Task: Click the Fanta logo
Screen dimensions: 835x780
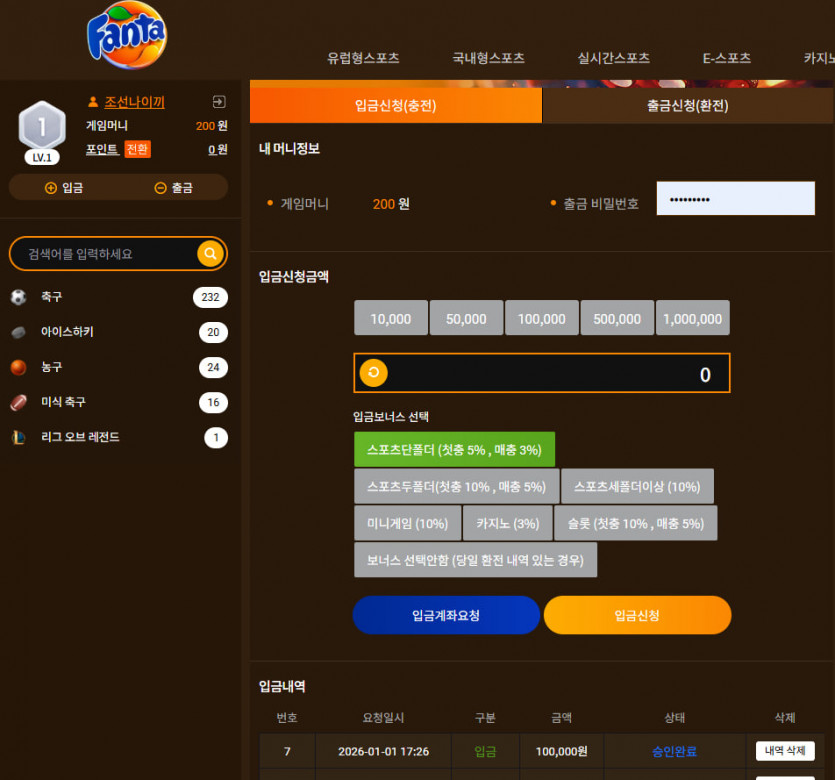Action: 127,35
